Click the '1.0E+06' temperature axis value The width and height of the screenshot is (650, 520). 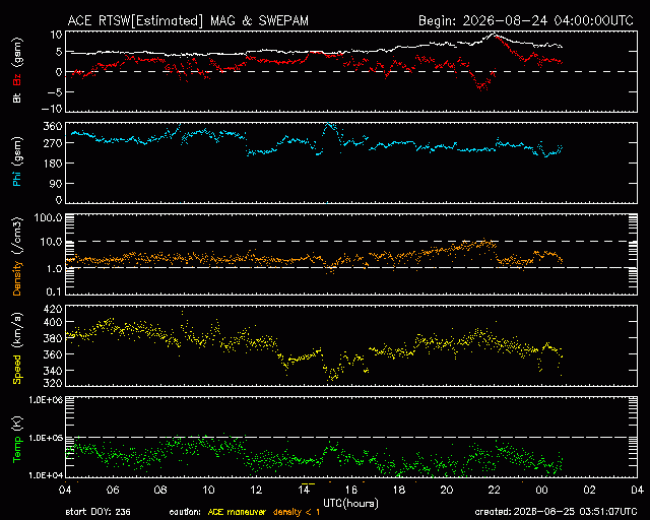[x=46, y=400]
